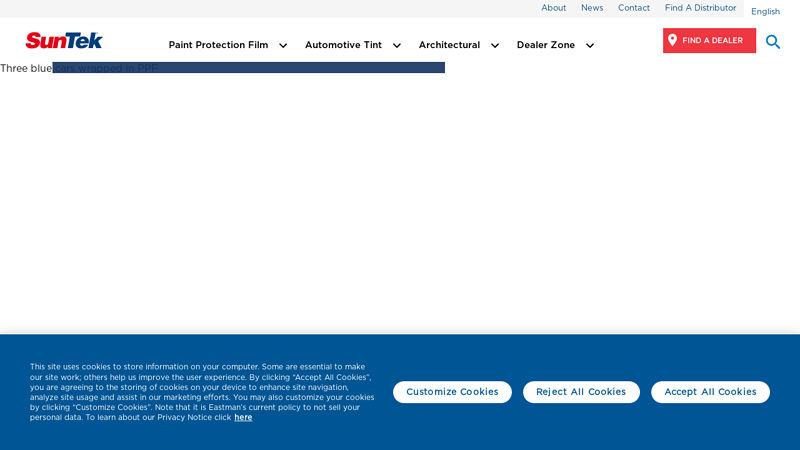The height and width of the screenshot is (450, 800).
Task: Click the Three blue cars banner image
Action: (x=222, y=68)
